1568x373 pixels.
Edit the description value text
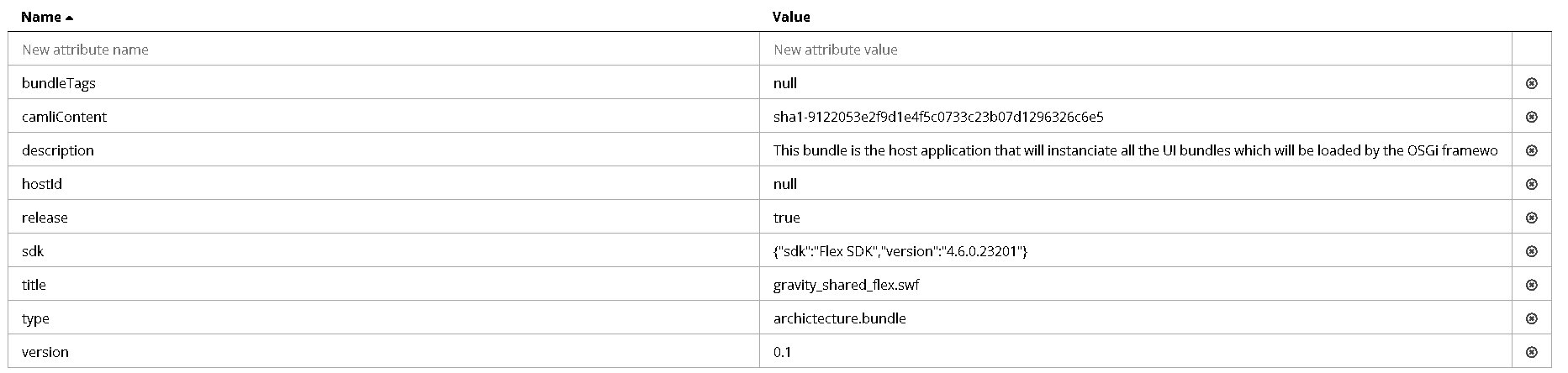point(1136,150)
